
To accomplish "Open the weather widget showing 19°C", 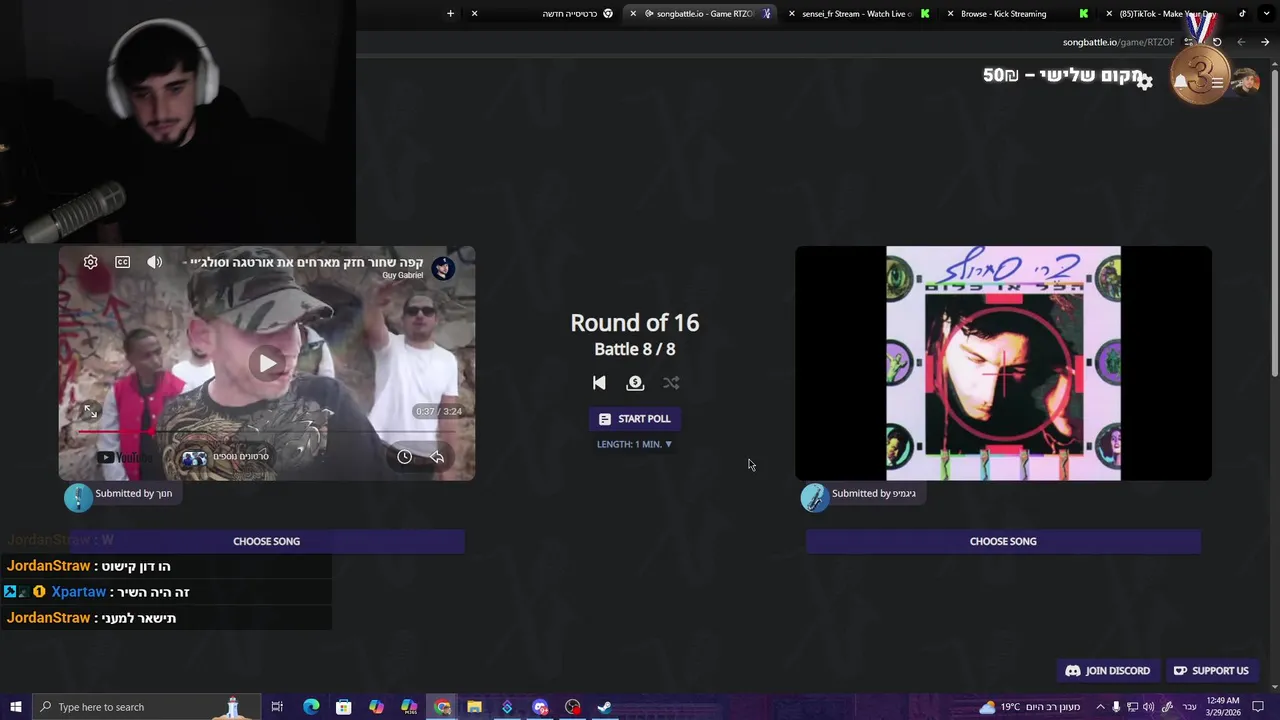I will point(1030,707).
